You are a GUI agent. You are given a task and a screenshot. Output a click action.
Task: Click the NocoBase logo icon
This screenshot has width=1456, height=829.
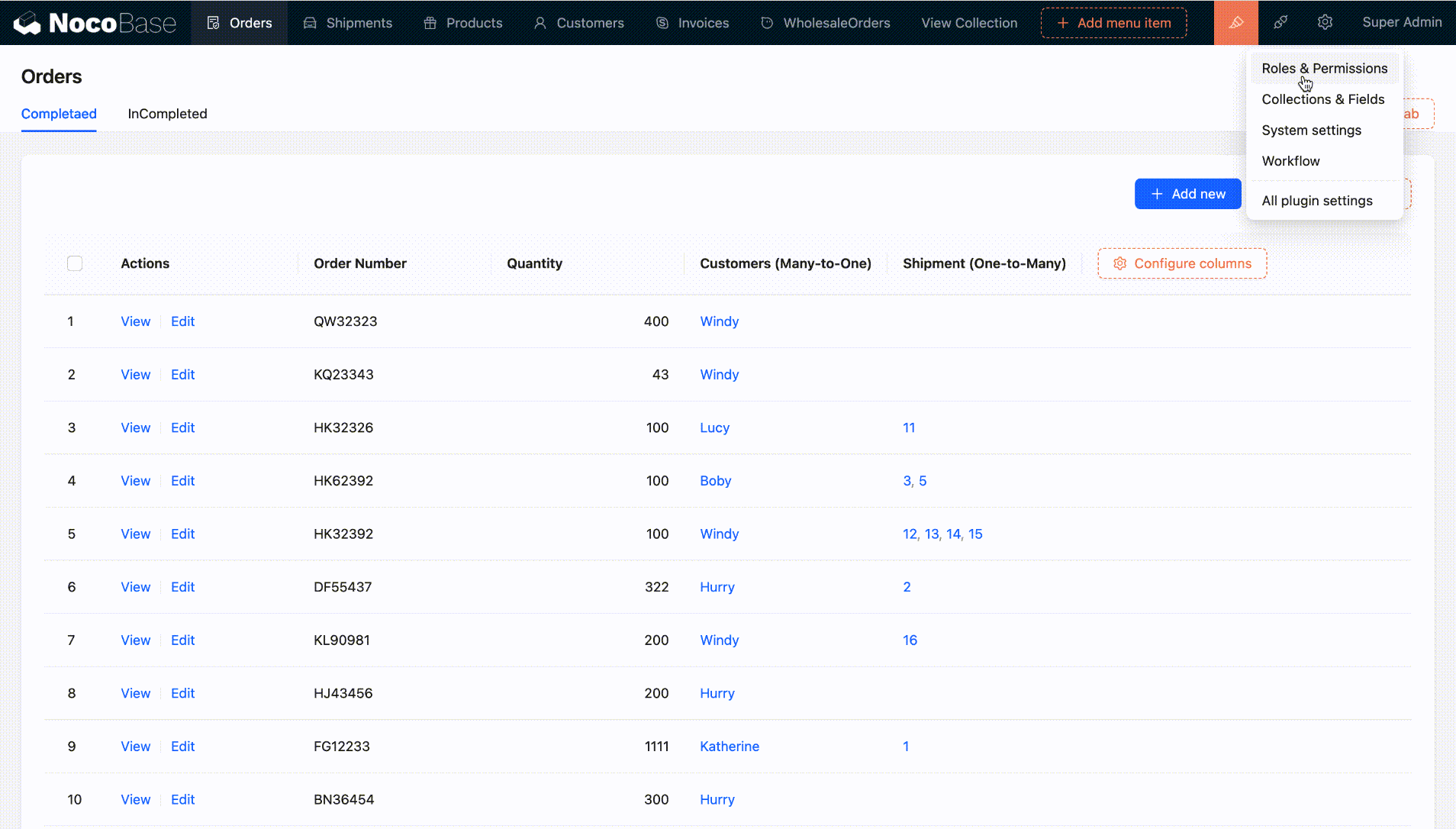point(27,23)
